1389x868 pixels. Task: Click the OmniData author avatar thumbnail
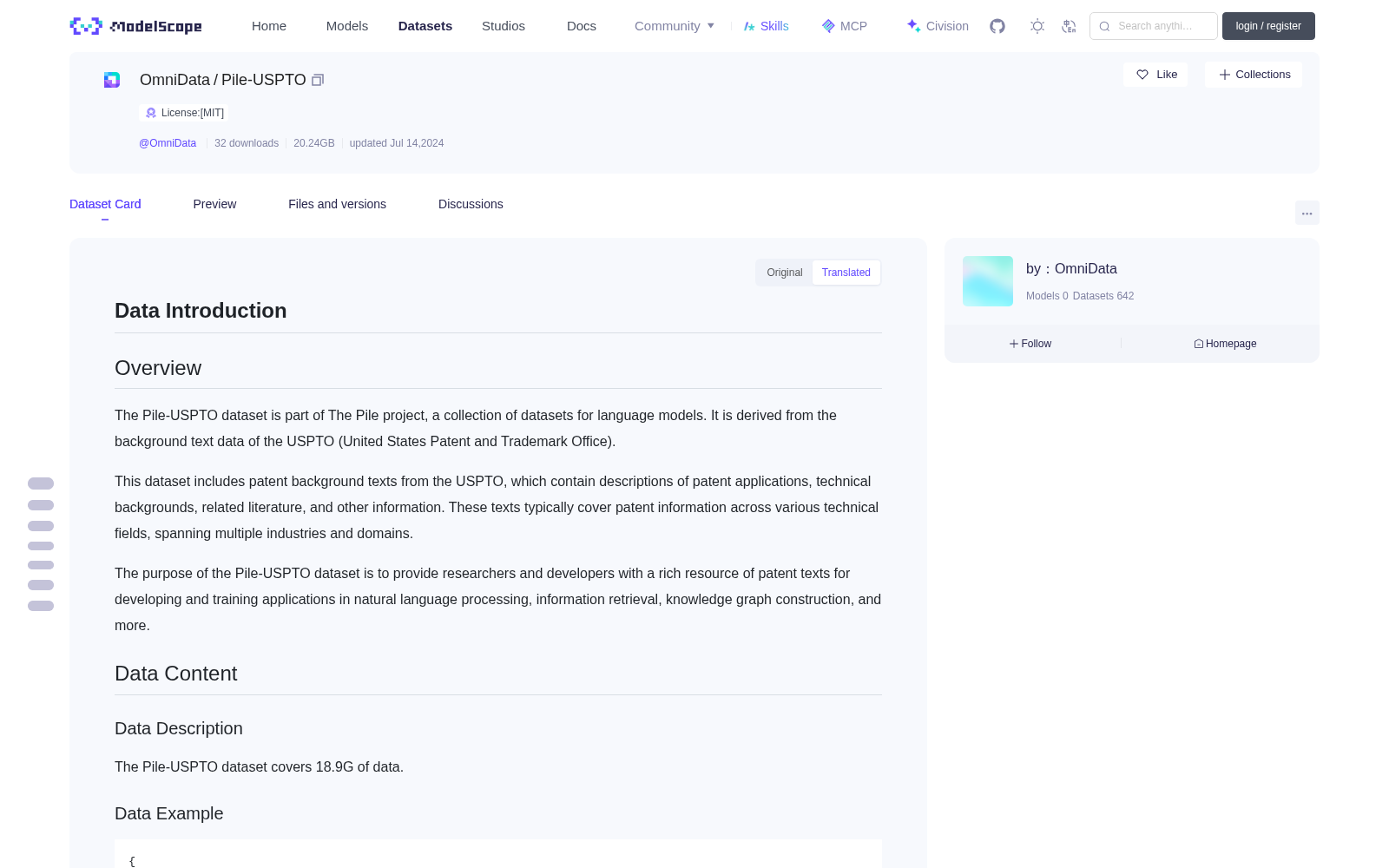988,281
